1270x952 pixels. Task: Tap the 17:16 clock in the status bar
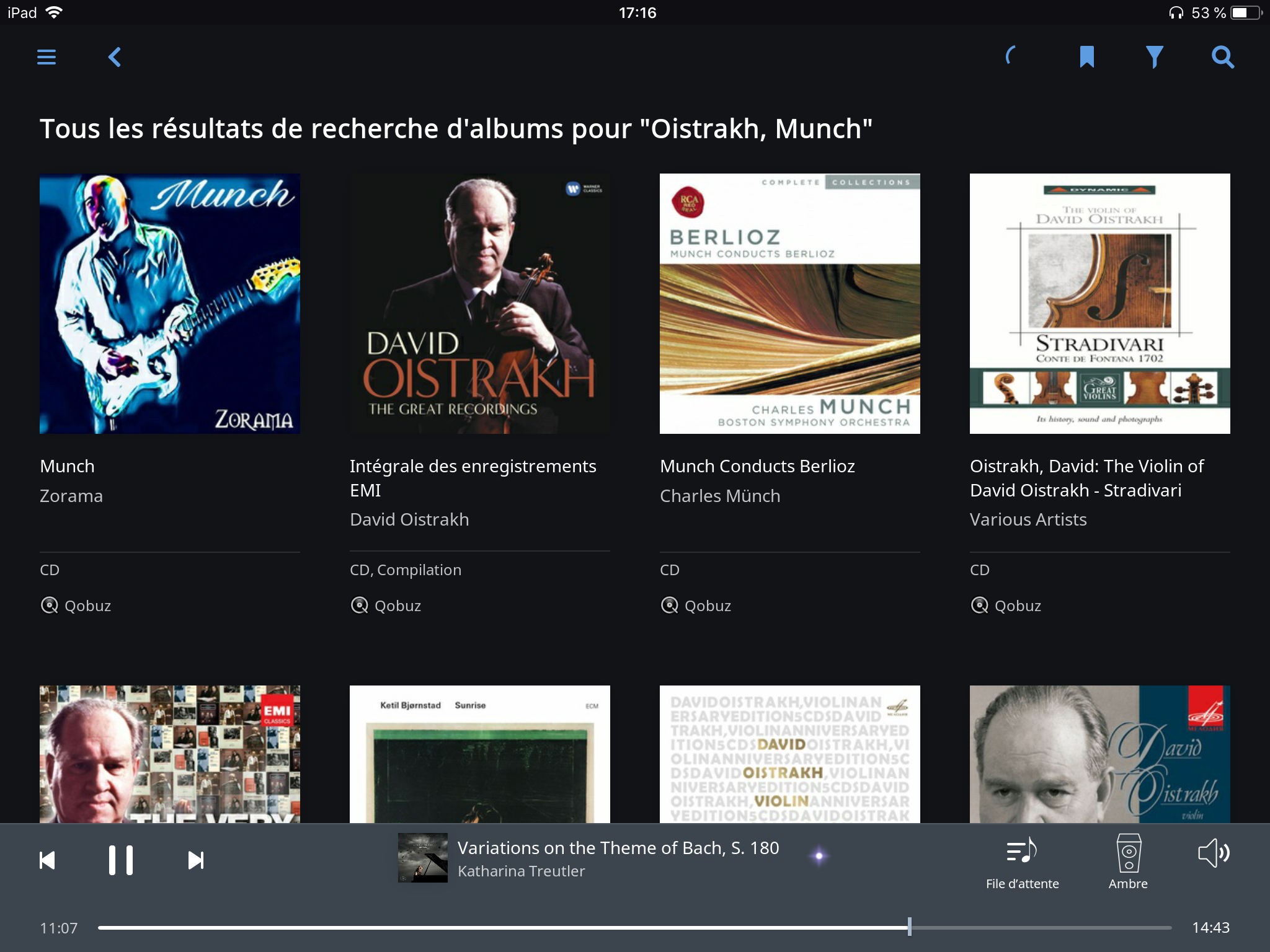(x=637, y=12)
